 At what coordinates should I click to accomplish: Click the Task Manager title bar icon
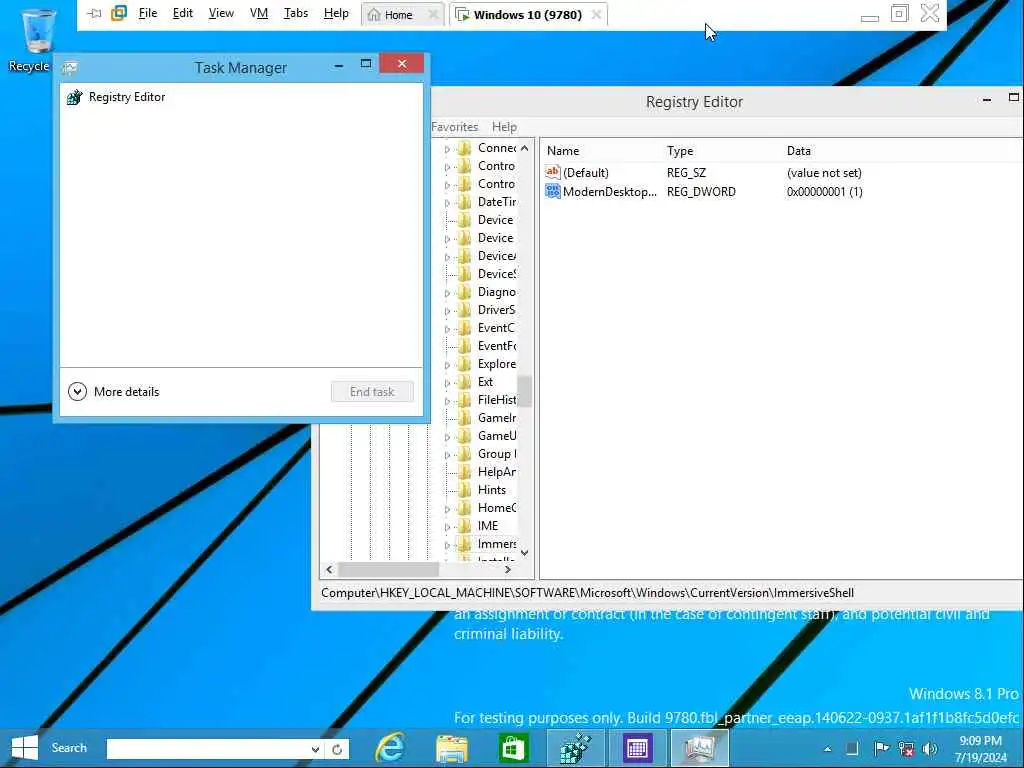(x=70, y=67)
